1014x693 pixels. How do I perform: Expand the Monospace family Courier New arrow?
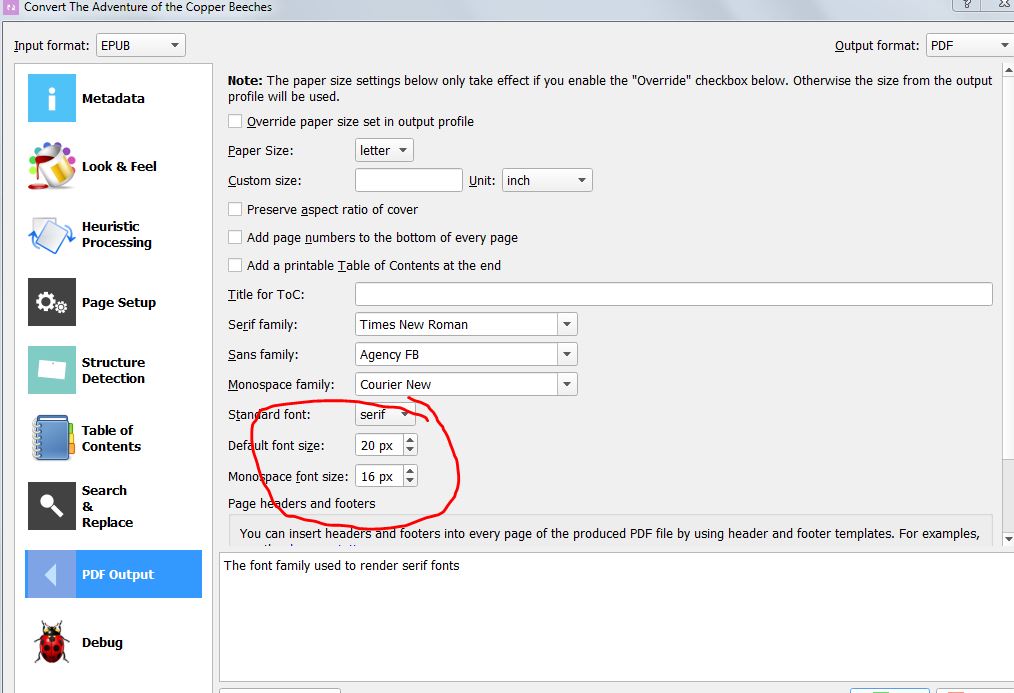tap(567, 384)
